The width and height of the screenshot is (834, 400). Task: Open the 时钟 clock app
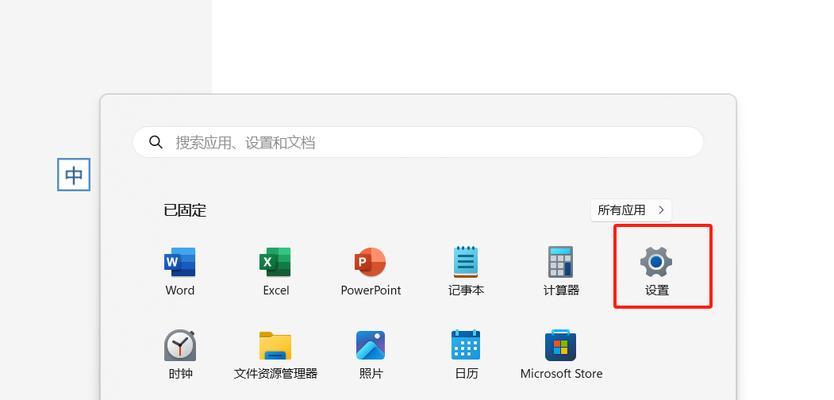[x=180, y=354]
